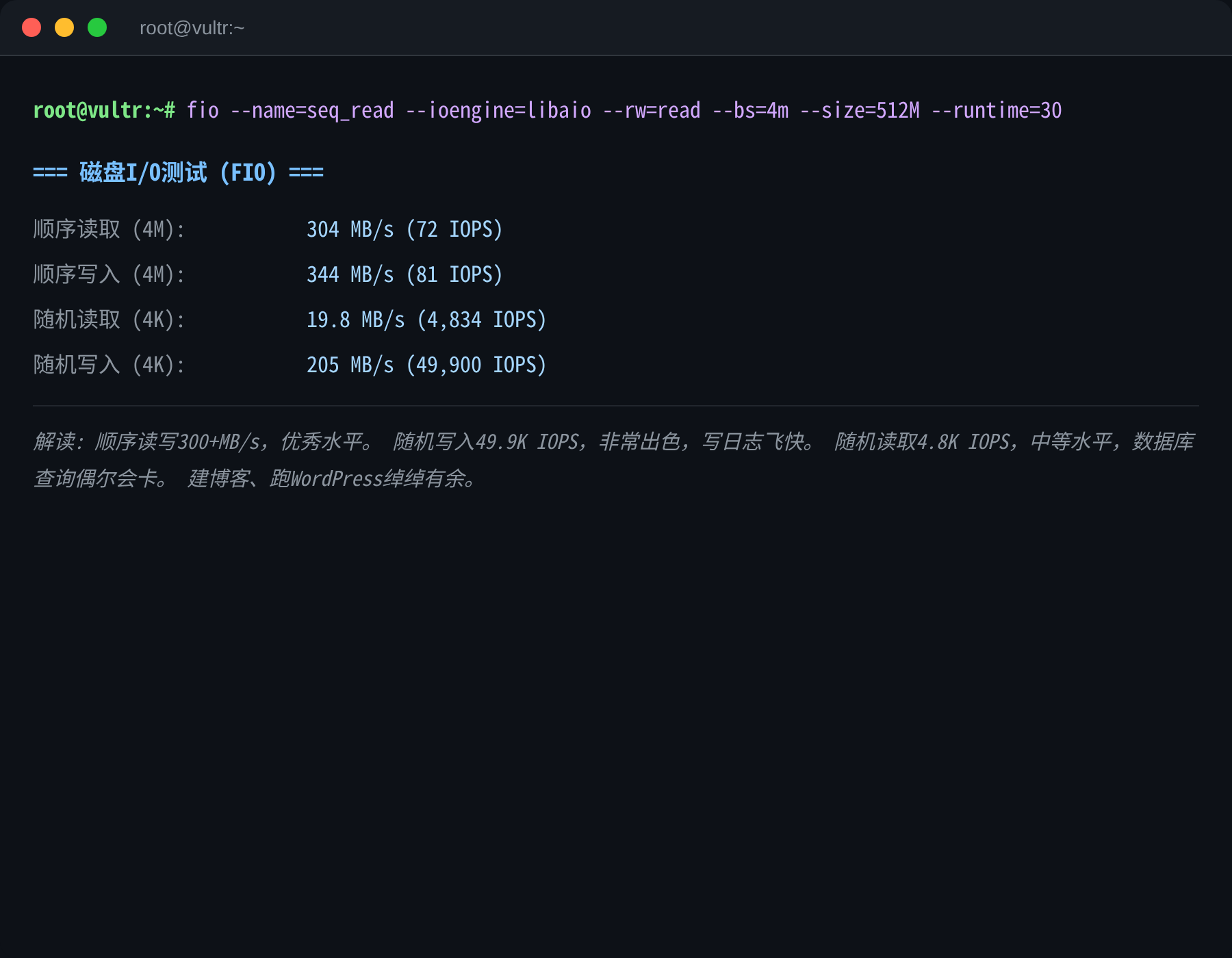Click the root@vultr:~# shell prompt

[104, 110]
